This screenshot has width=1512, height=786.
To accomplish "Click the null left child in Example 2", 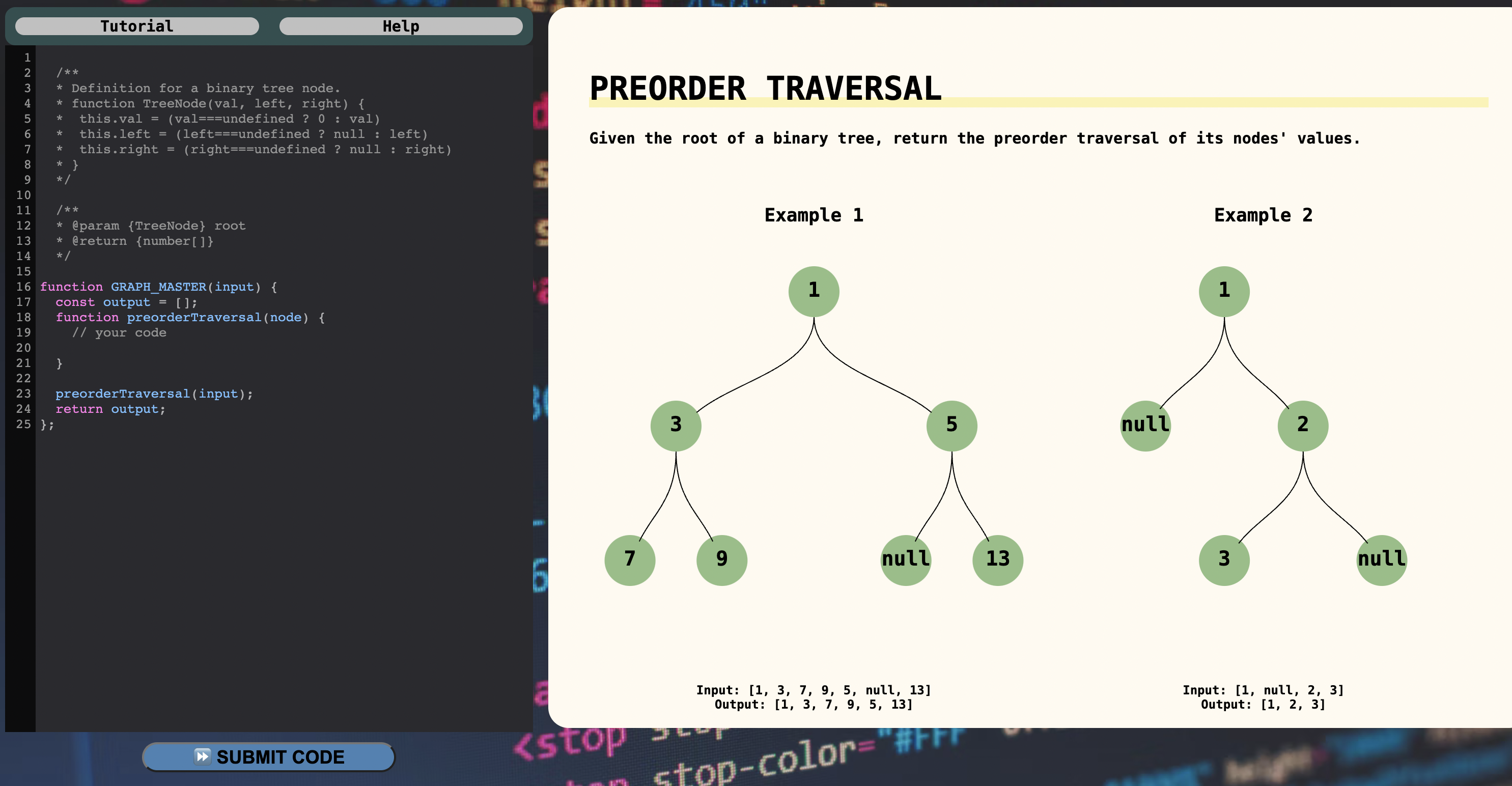I will (1144, 425).
